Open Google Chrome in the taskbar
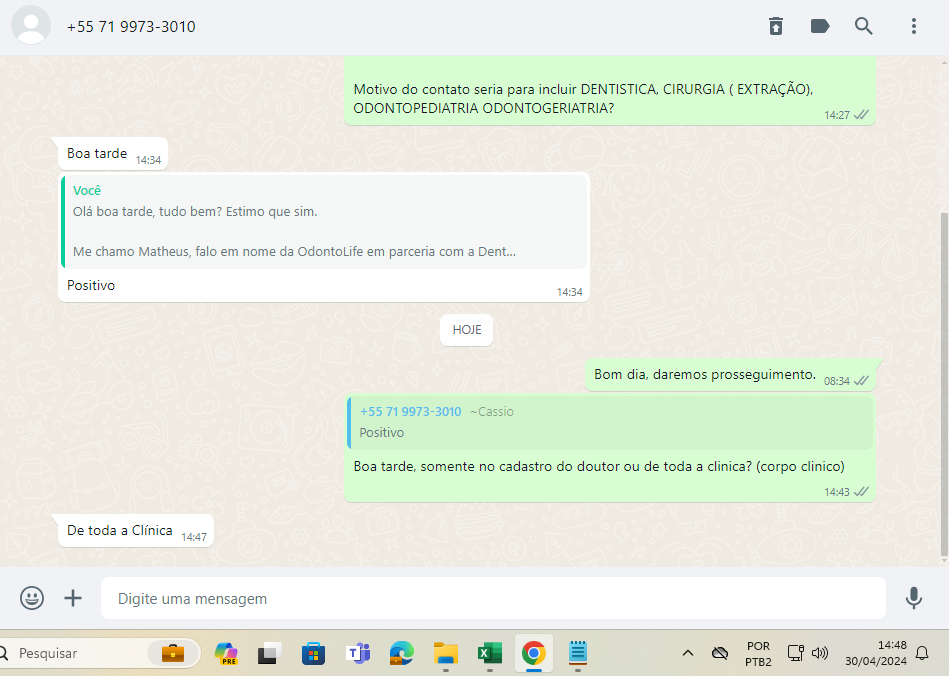949x676 pixels. coord(534,654)
